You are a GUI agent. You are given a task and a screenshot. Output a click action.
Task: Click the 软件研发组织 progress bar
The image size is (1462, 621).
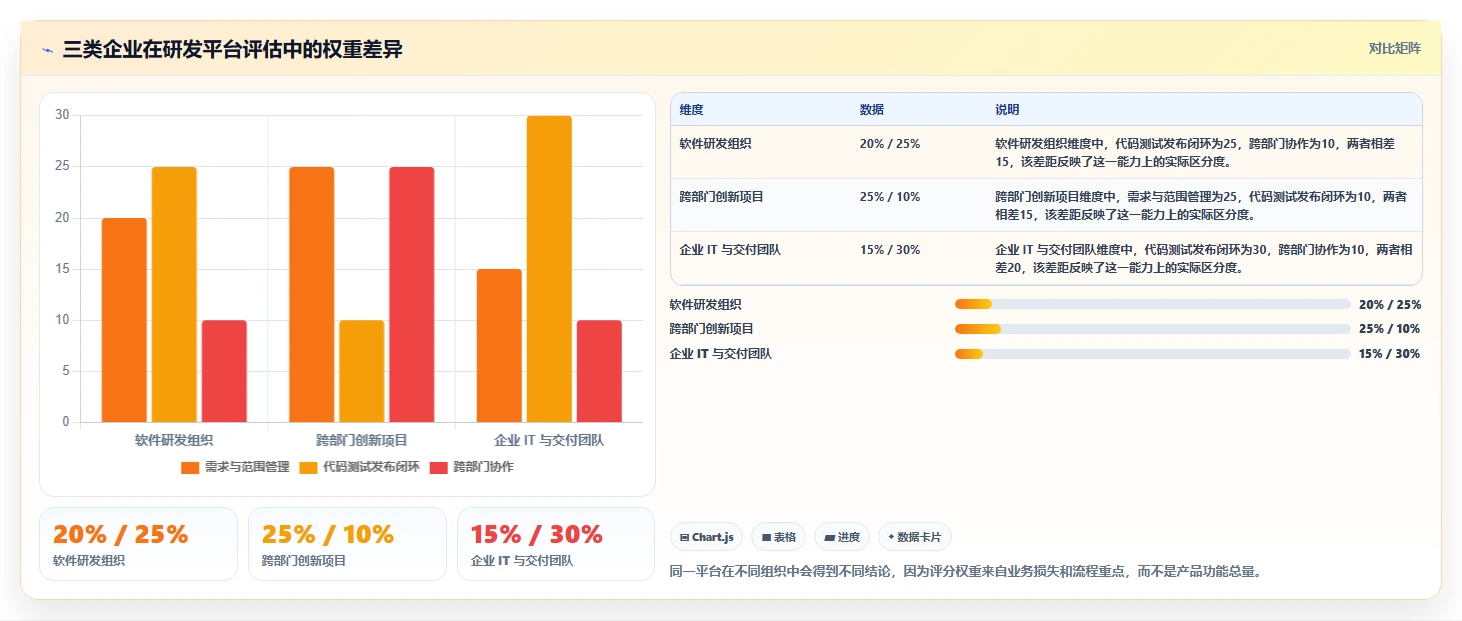point(1152,304)
